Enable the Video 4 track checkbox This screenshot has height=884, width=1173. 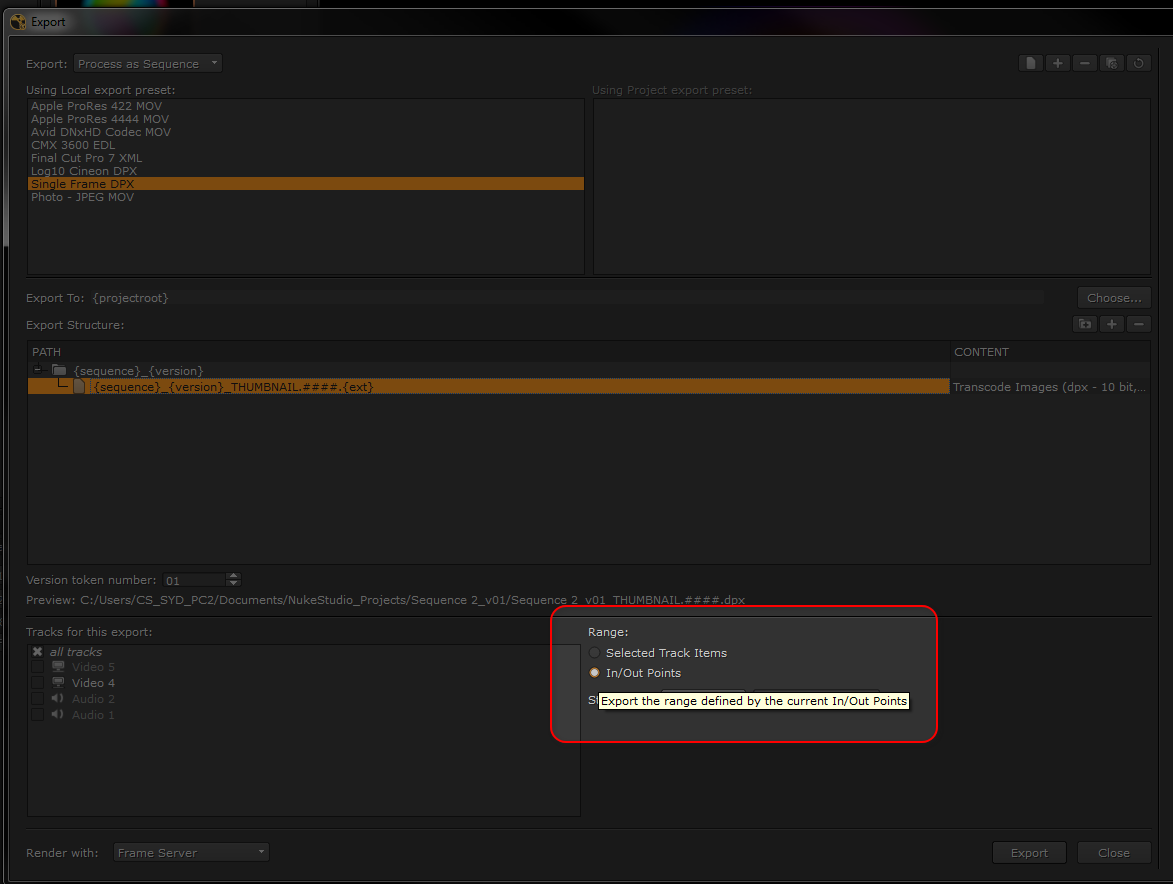[x=37, y=683]
